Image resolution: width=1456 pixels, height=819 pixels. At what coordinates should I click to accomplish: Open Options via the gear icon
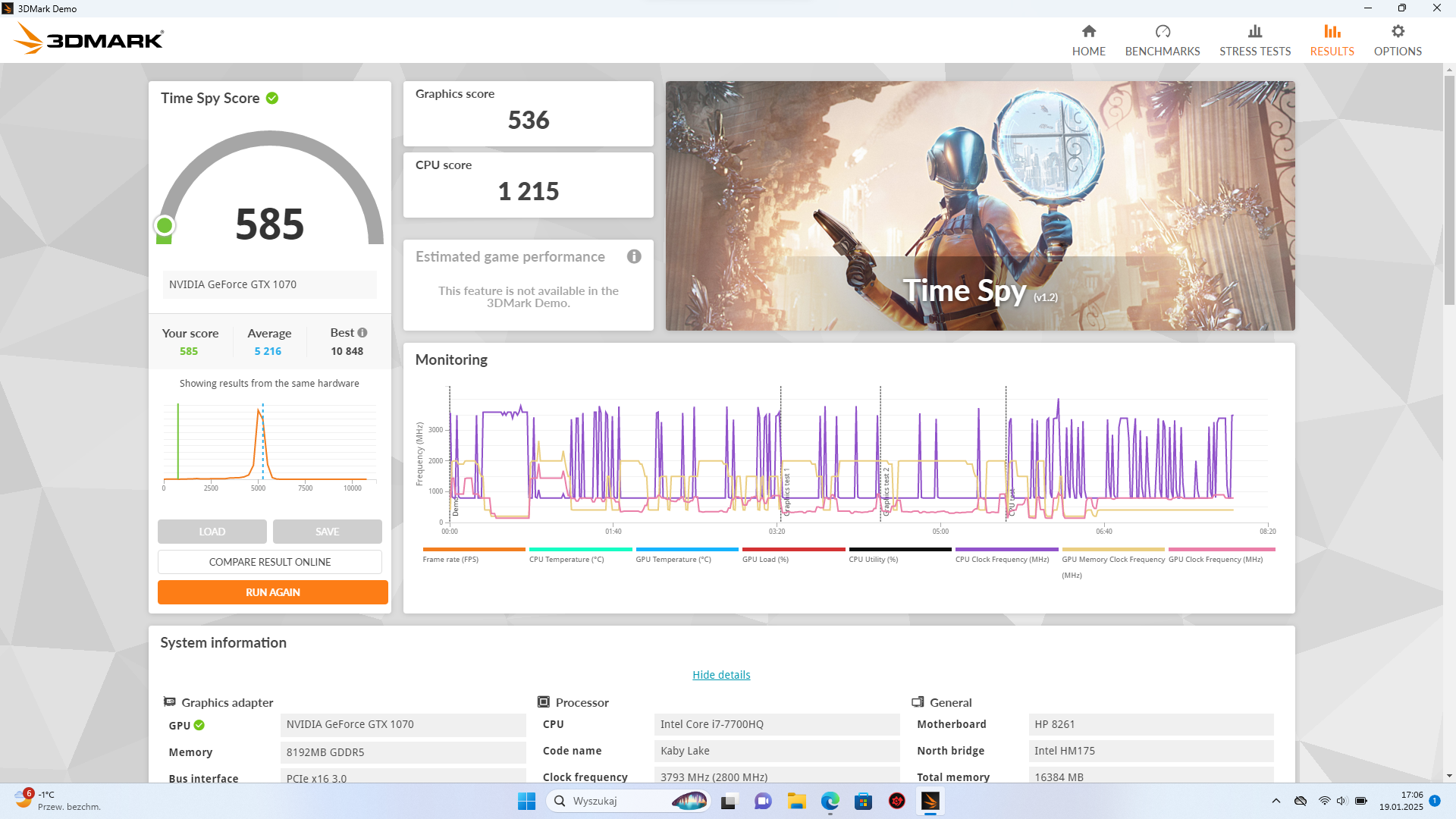point(1398,31)
